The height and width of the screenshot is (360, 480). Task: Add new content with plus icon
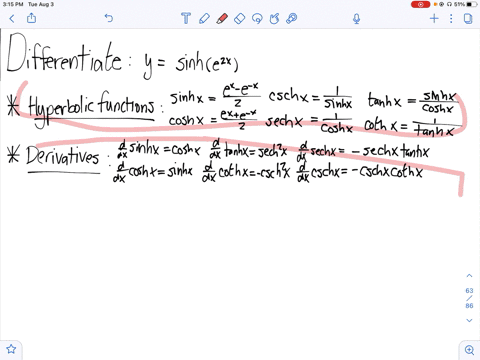434,18
